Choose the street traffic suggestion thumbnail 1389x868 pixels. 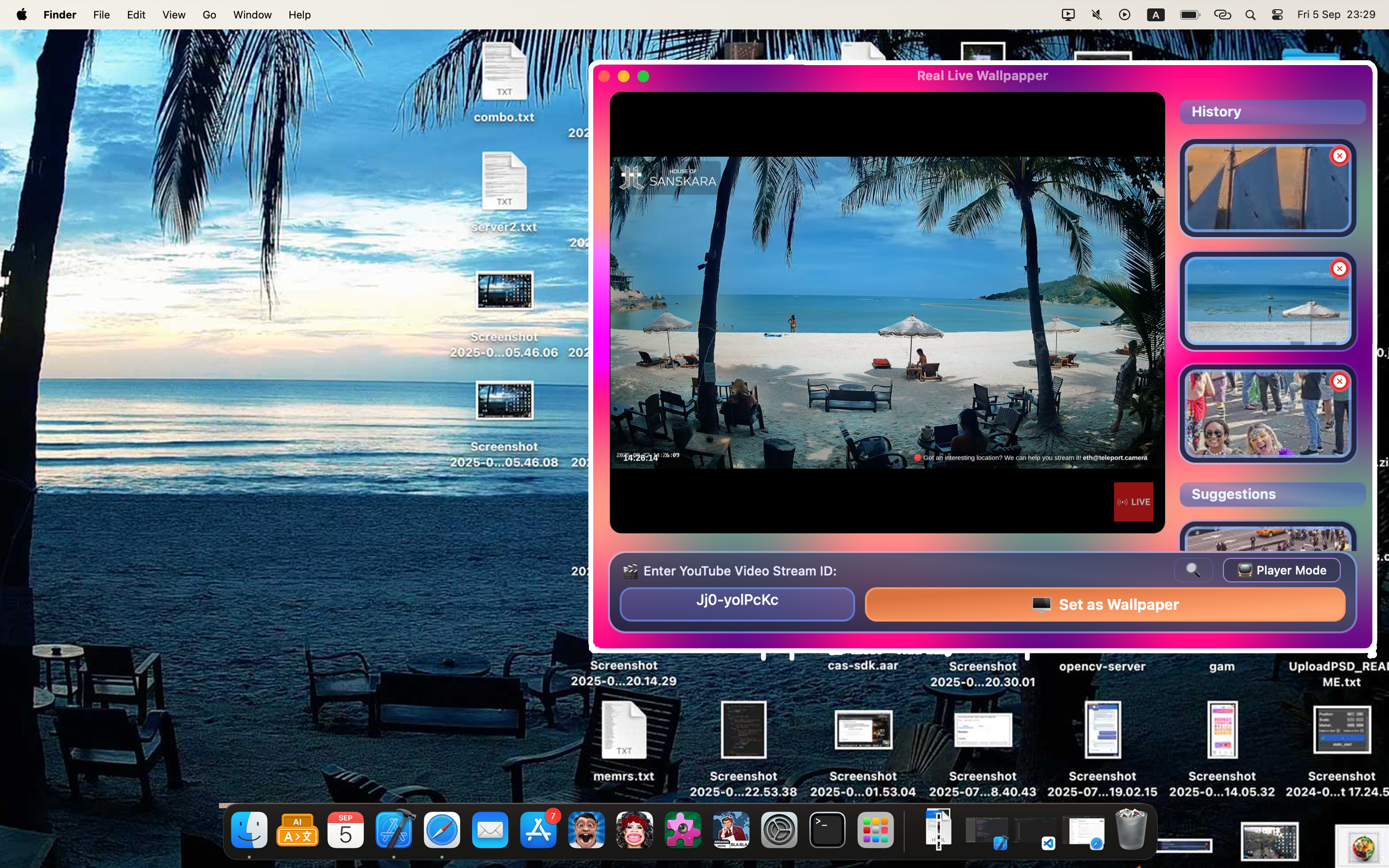1267,540
